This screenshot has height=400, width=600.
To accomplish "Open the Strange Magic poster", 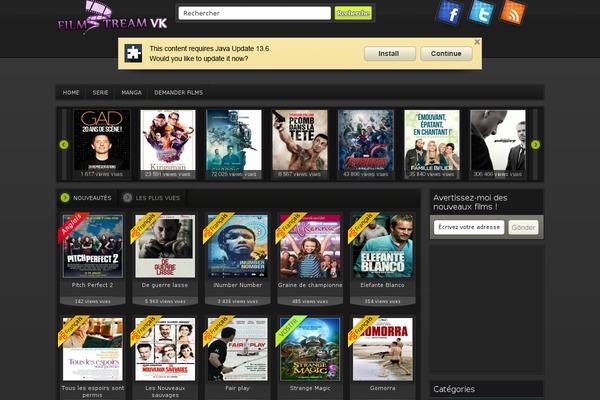I will pos(310,349).
